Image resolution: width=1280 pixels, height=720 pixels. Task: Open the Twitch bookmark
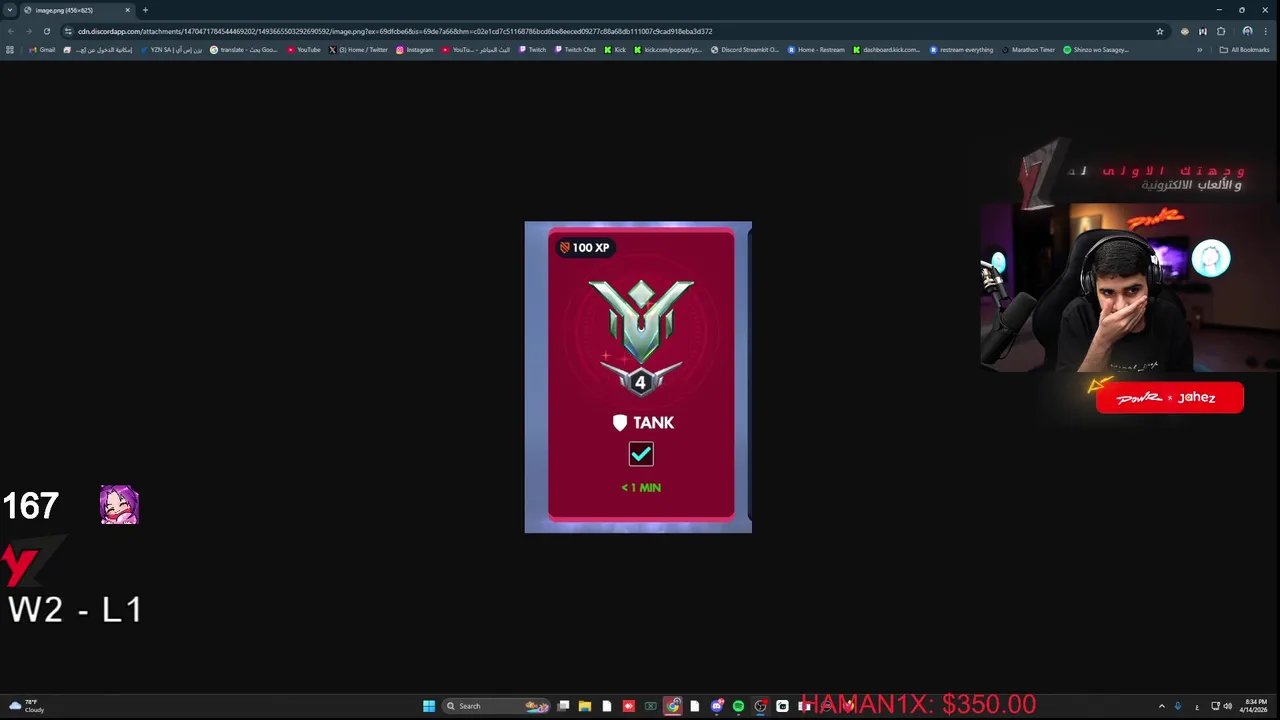[532, 50]
